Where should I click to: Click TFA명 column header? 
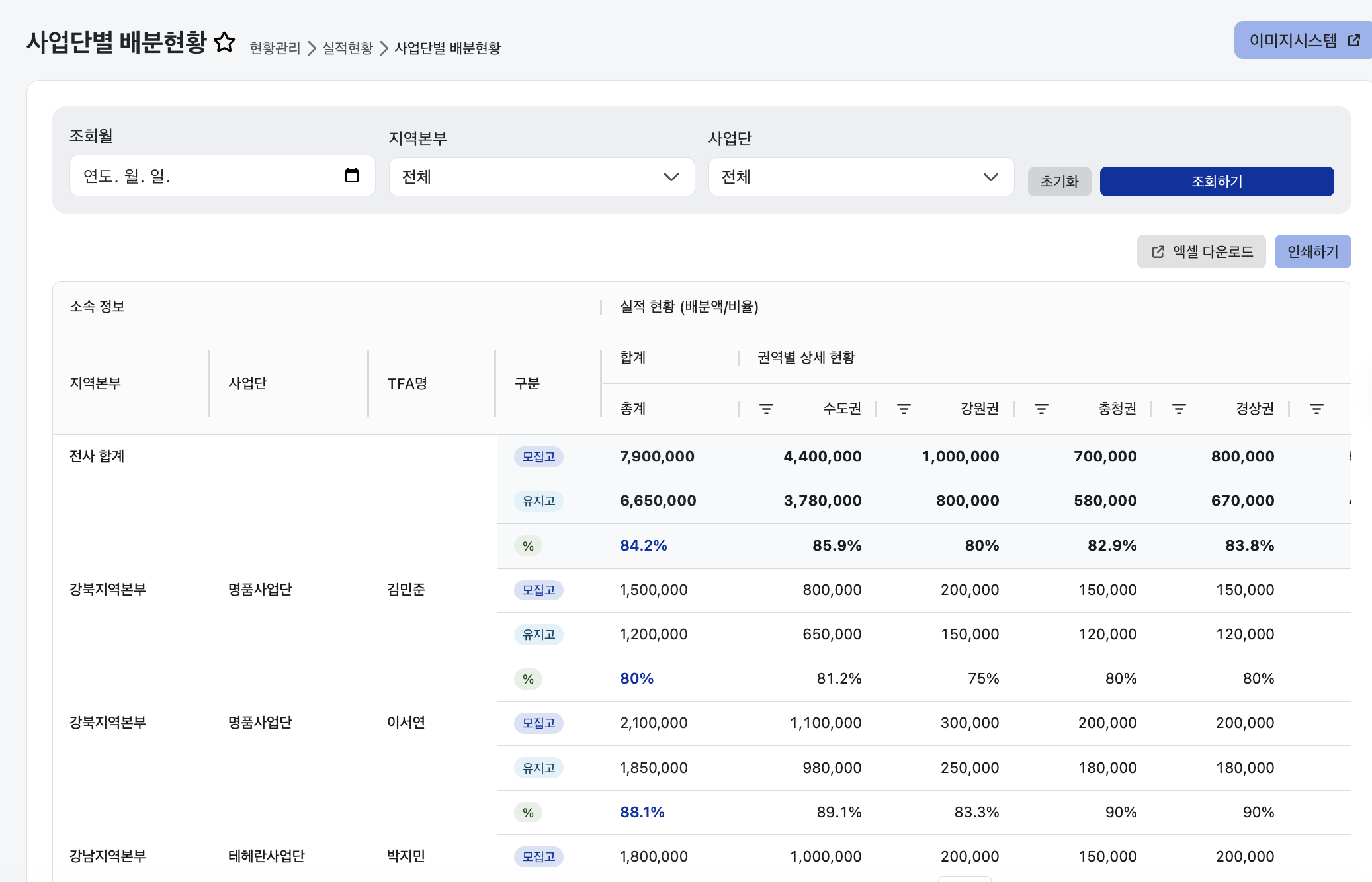click(x=407, y=383)
